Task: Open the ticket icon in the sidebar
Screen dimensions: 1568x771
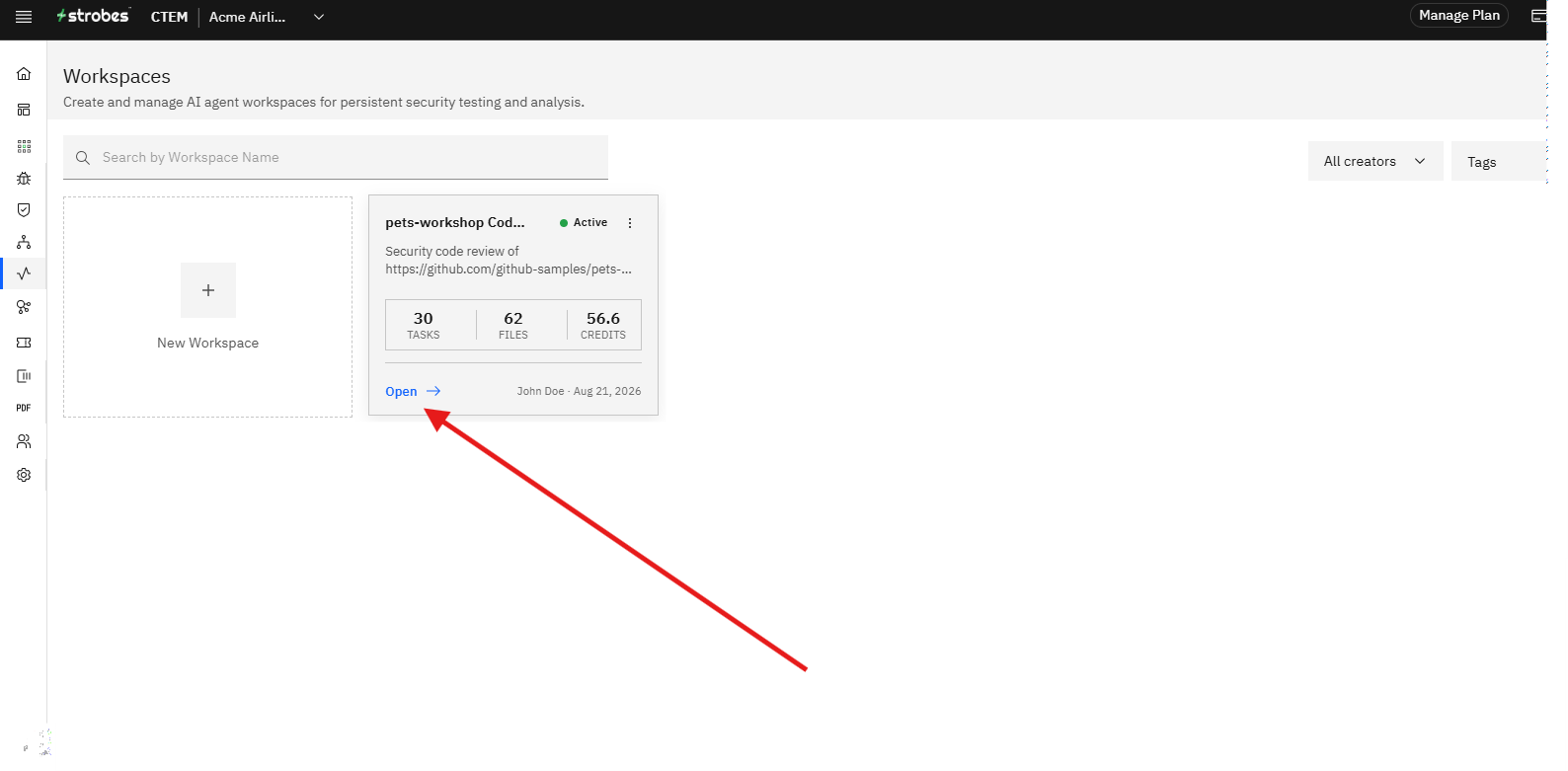Action: [24, 343]
